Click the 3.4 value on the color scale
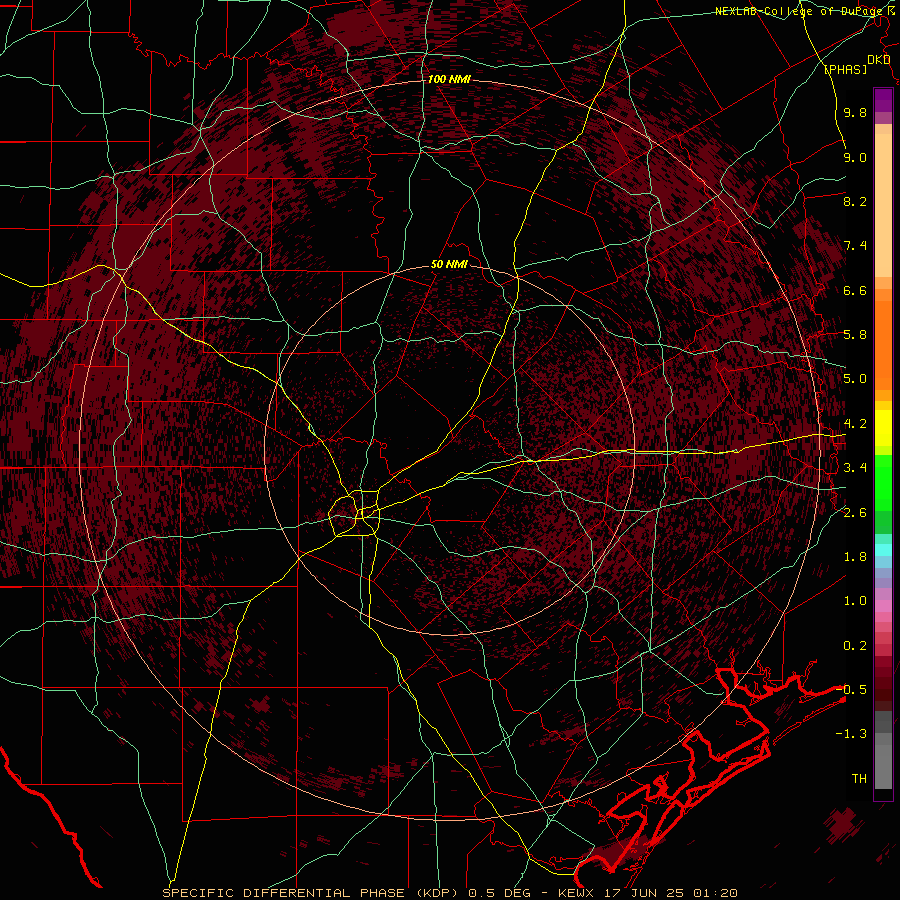This screenshot has width=900, height=900. 855,468
